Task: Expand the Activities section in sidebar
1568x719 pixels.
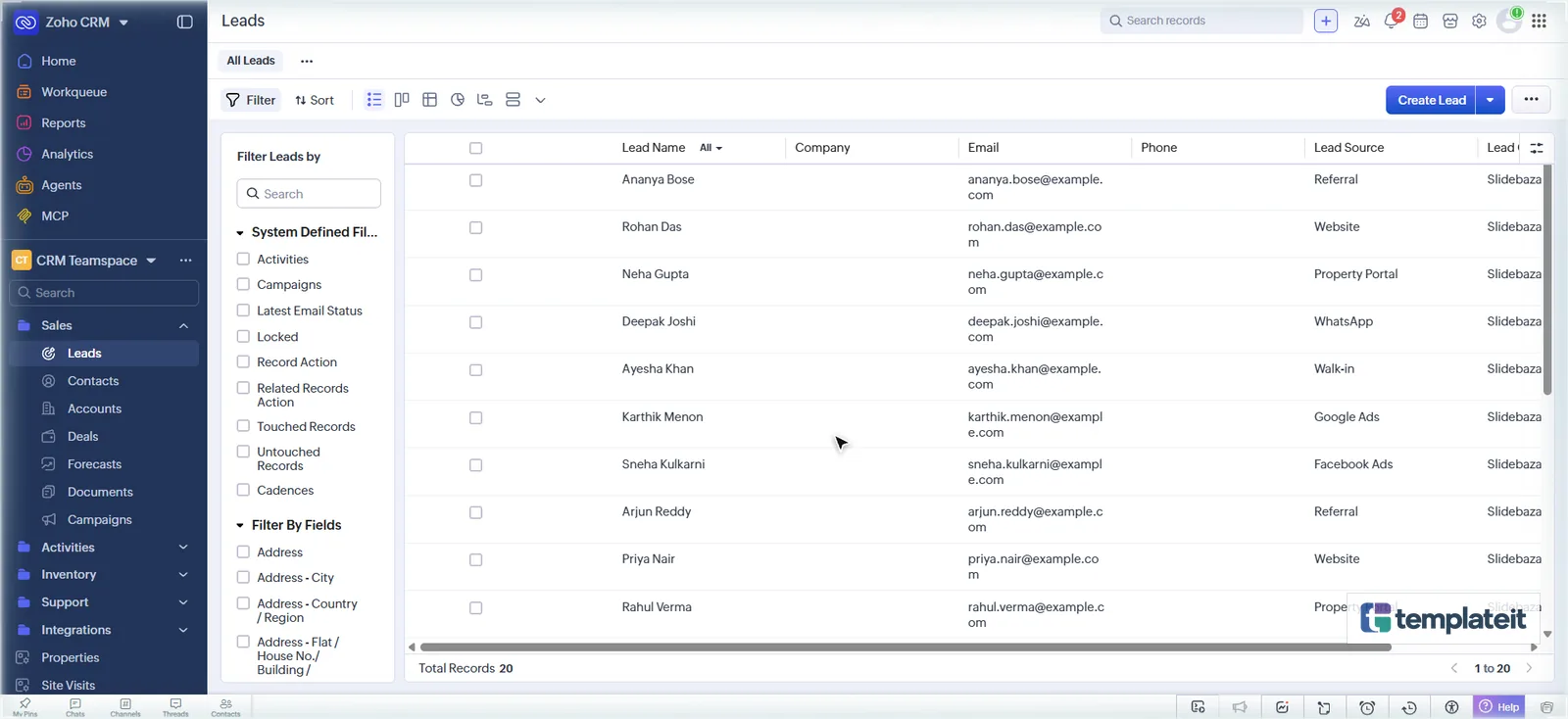Action: pos(183,548)
